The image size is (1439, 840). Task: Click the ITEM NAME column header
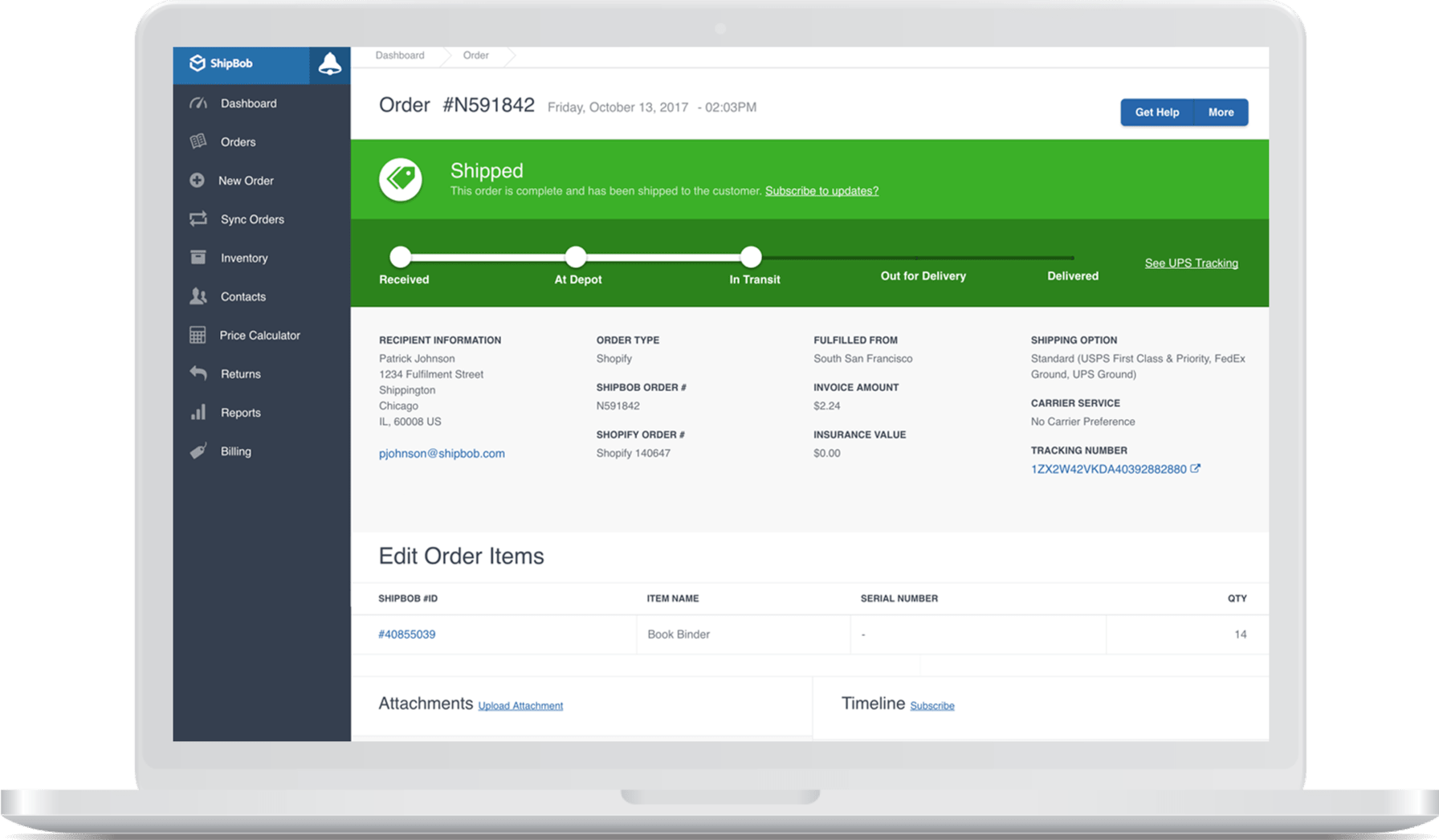click(x=673, y=598)
